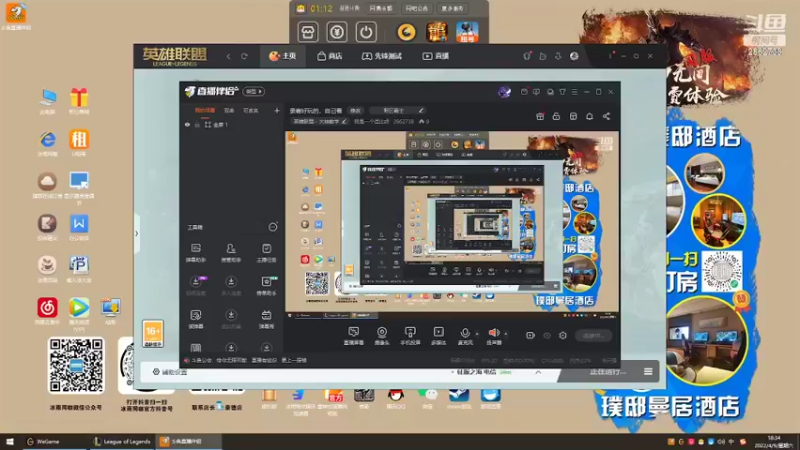800x450 pixels.
Task: Open the screen capture source tool
Action: click(354, 336)
